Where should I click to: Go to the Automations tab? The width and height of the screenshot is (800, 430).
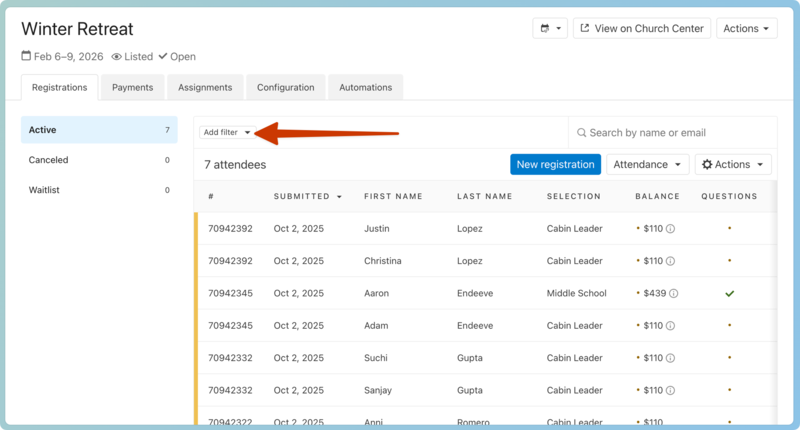[365, 88]
